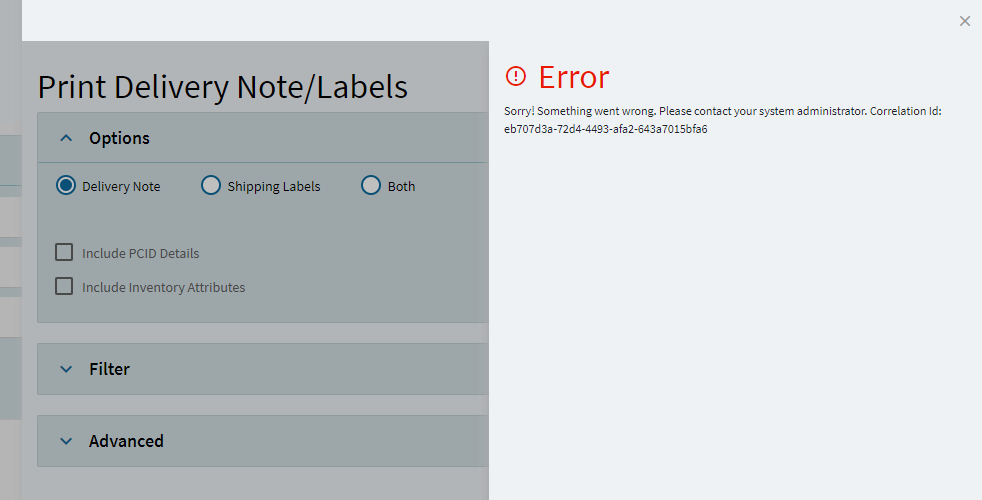This screenshot has height=500, width=982.
Task: Collapse the Options section chevron
Action: [66, 138]
